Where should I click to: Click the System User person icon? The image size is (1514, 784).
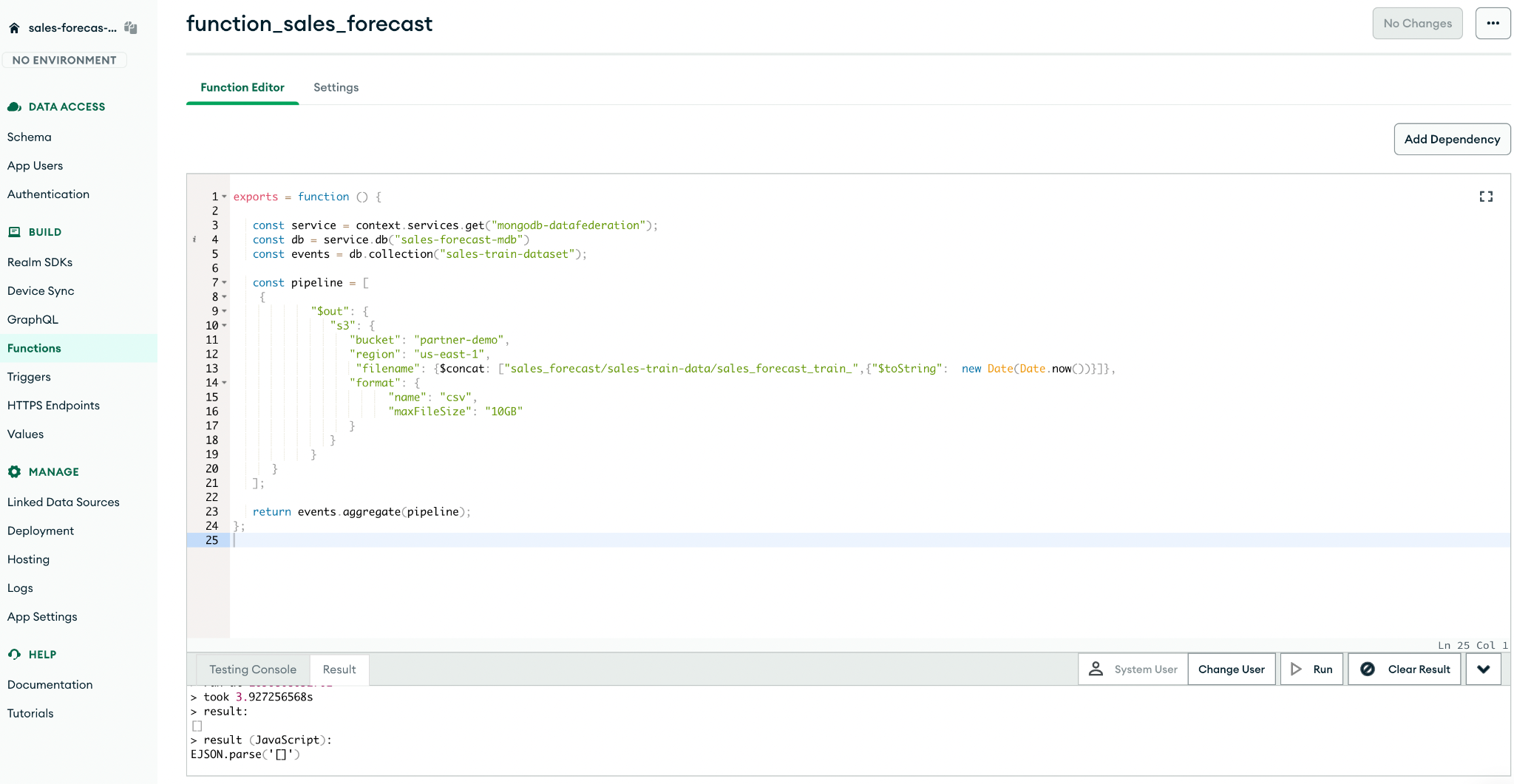click(1096, 669)
